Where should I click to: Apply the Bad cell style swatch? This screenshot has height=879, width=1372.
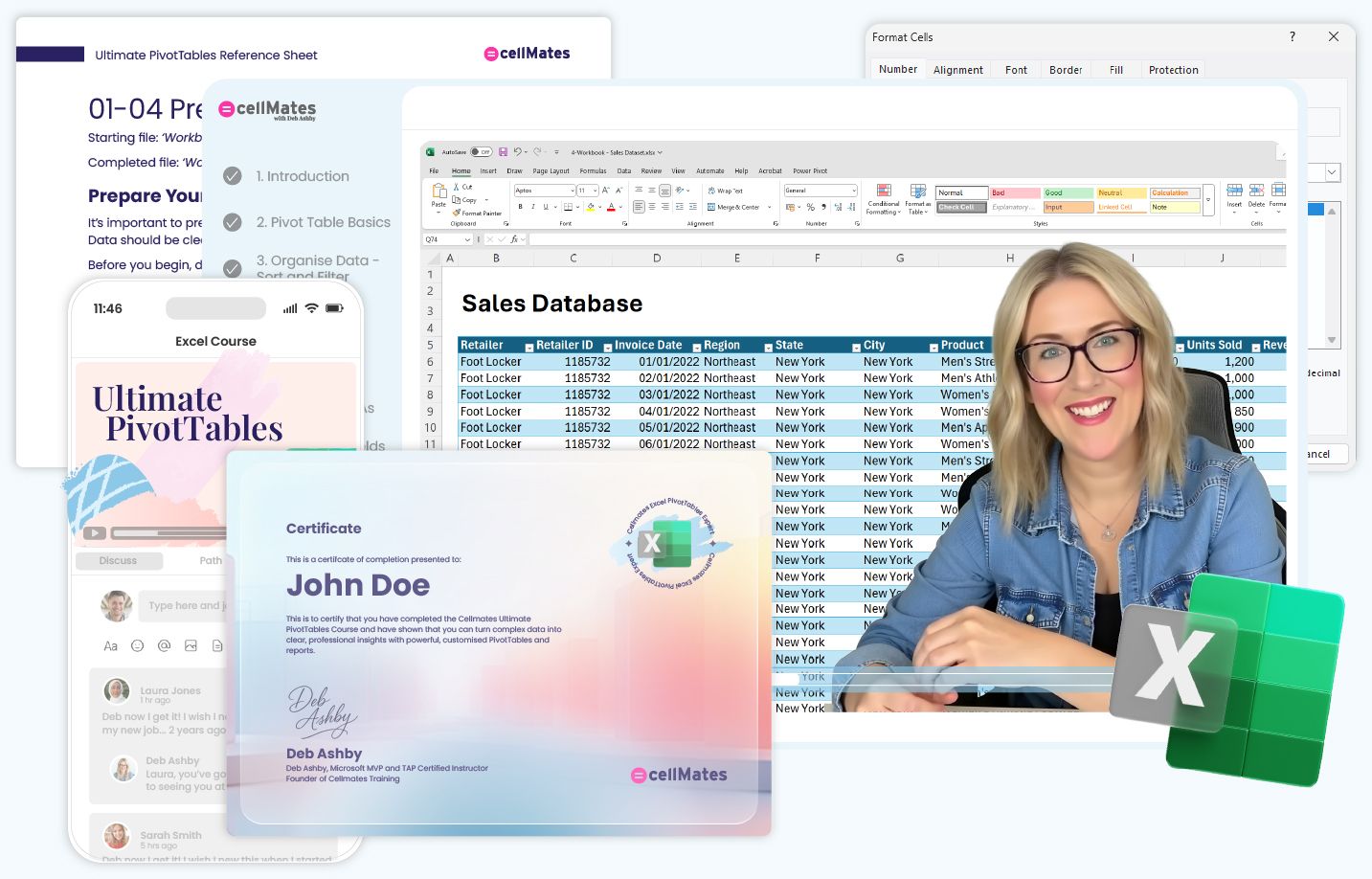coord(1015,192)
